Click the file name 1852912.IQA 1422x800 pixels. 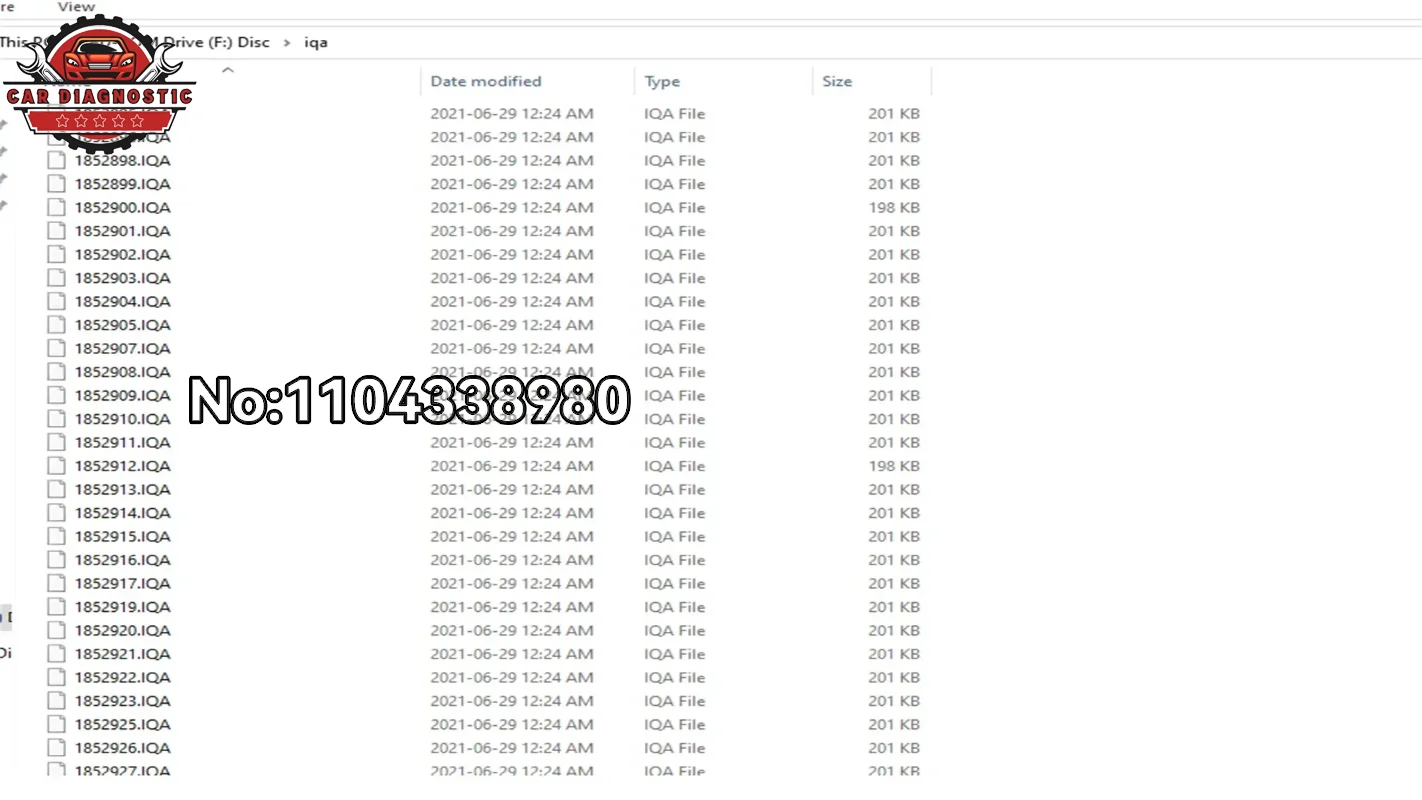(x=122, y=466)
